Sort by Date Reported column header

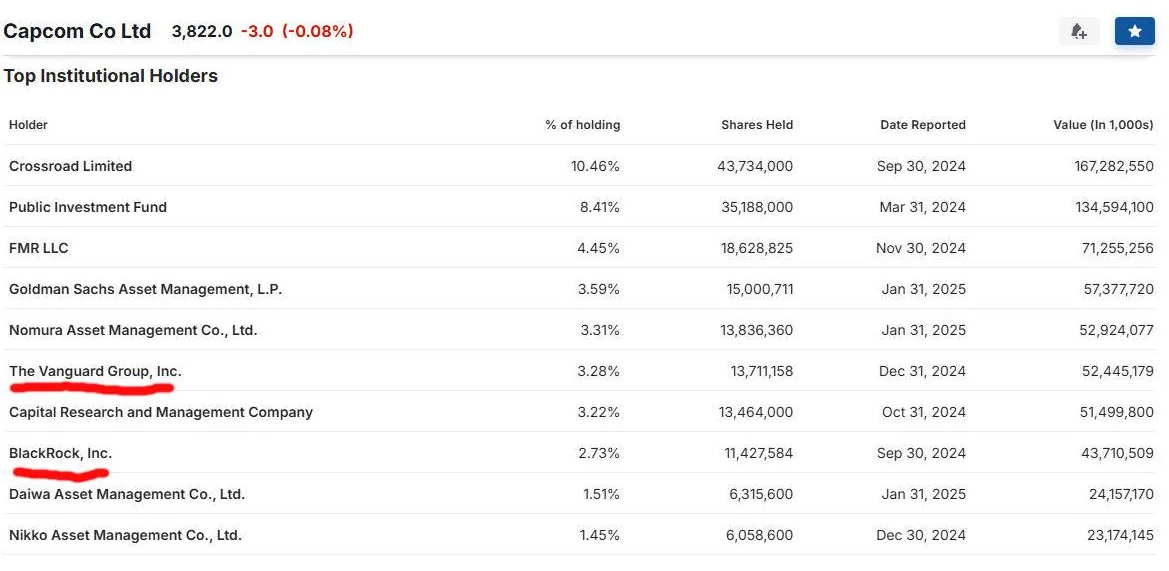click(922, 125)
